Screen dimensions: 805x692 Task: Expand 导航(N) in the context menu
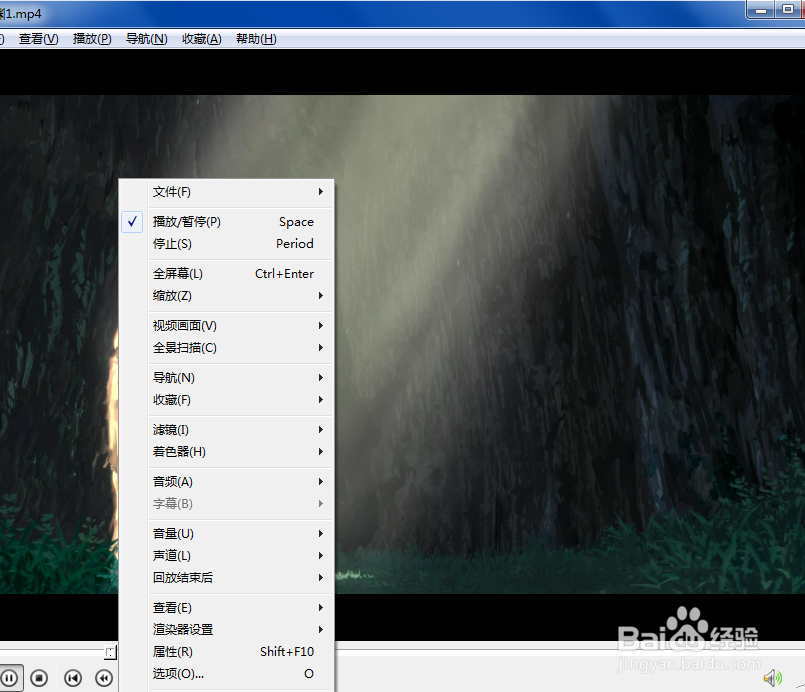[x=226, y=378]
